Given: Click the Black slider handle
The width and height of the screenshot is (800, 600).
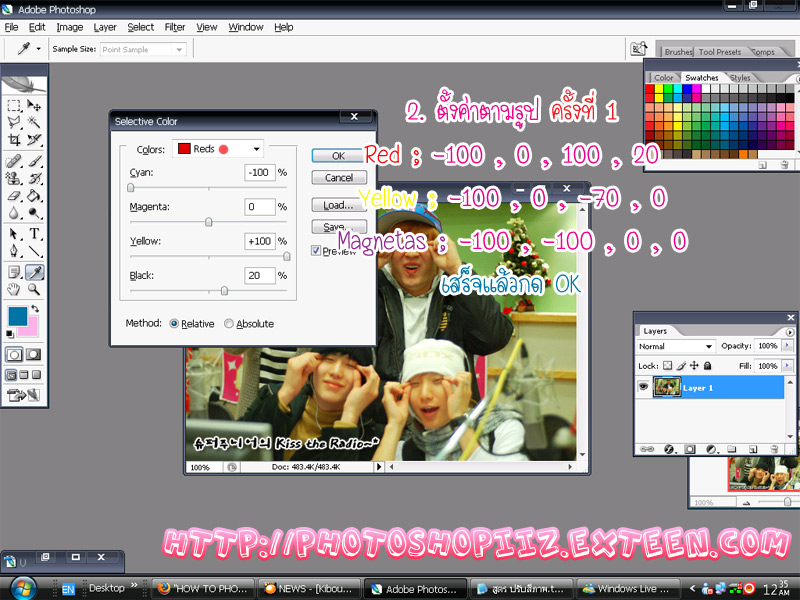Looking at the screenshot, I should 224,291.
